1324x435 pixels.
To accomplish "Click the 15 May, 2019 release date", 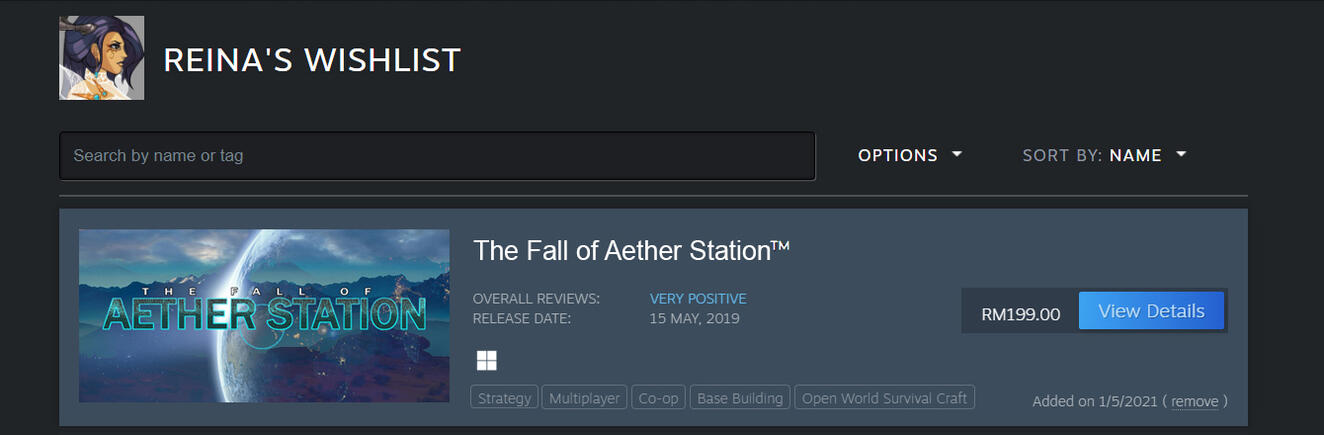I will 694,319.
